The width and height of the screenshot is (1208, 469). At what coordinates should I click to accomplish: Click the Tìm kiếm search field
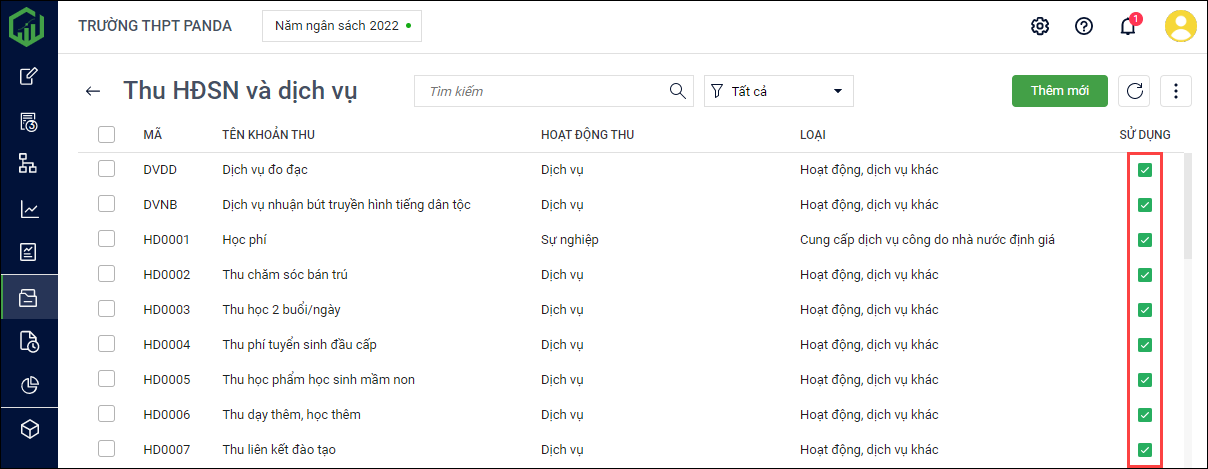(x=545, y=91)
